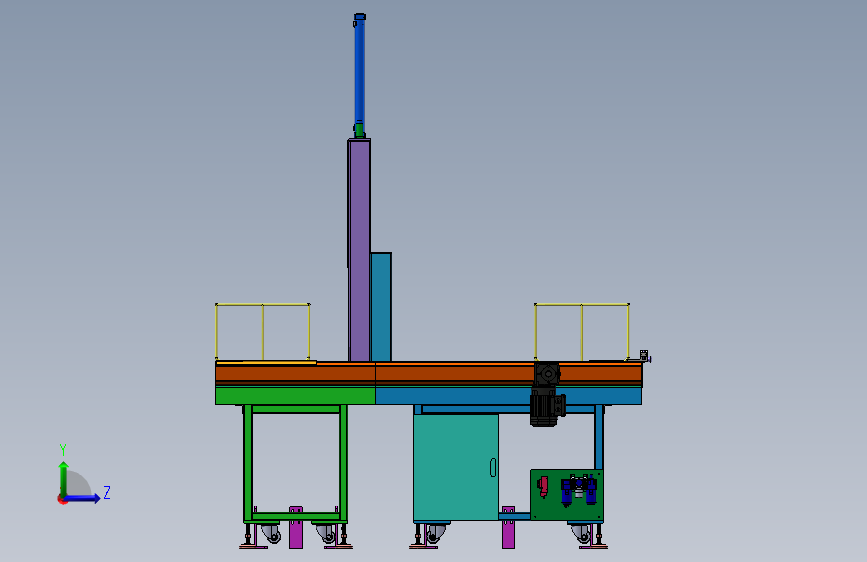Click the "Z" axis label

coord(107,492)
